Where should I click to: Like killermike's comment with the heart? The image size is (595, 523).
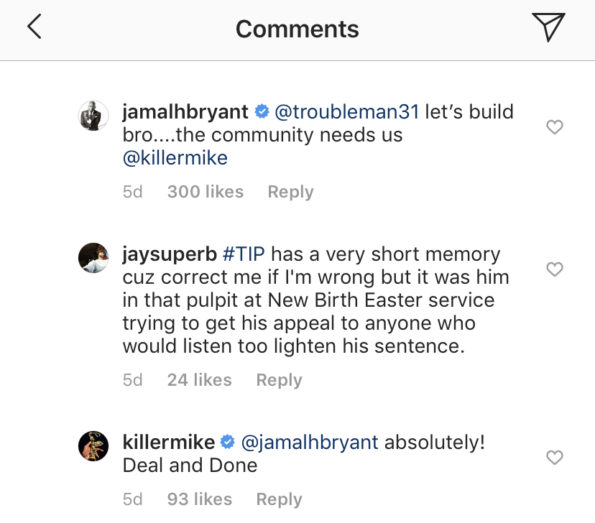click(554, 457)
